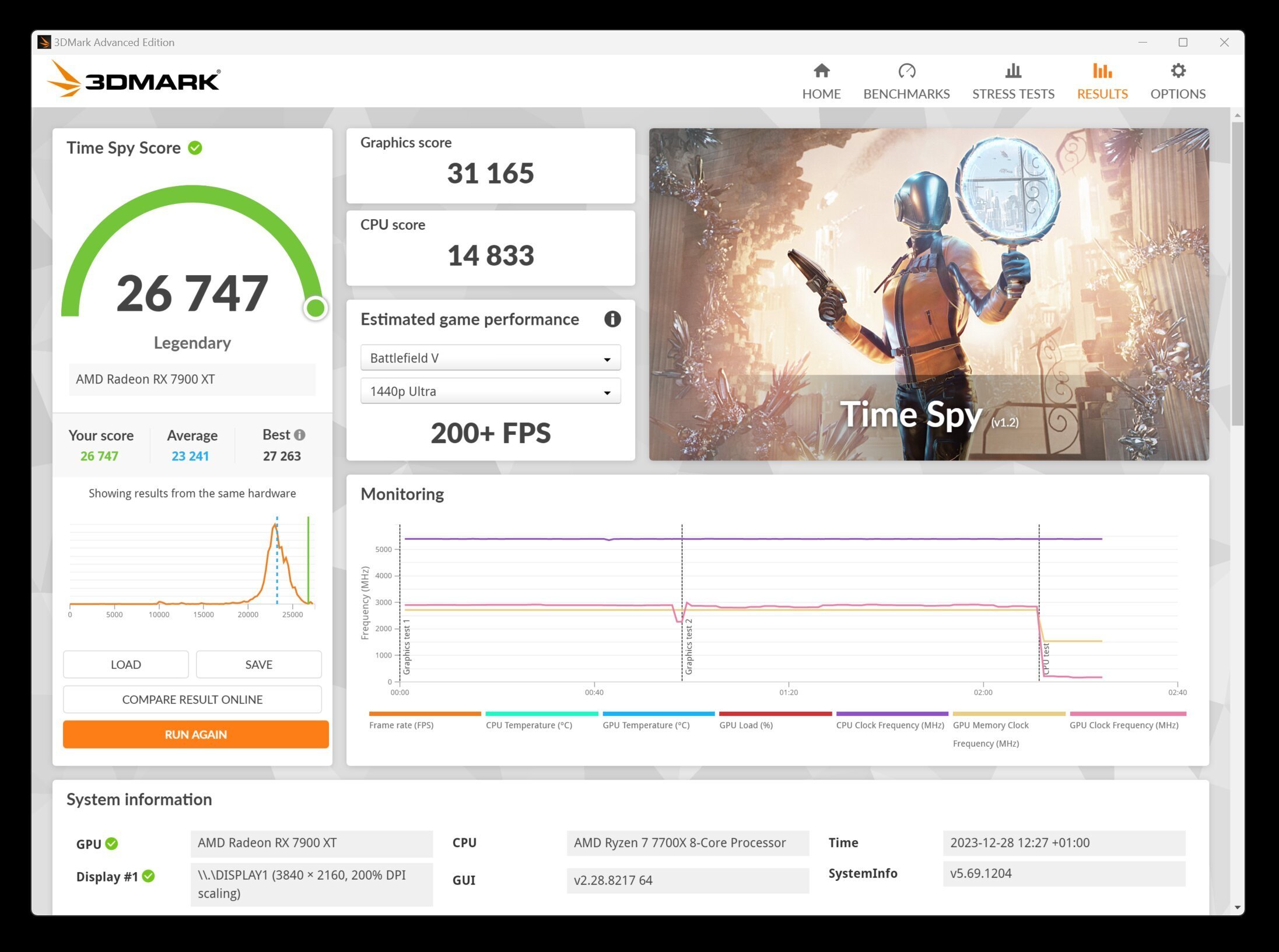Click the Results orange bars icon
This screenshot has height=952, width=1279.
[x=1102, y=71]
